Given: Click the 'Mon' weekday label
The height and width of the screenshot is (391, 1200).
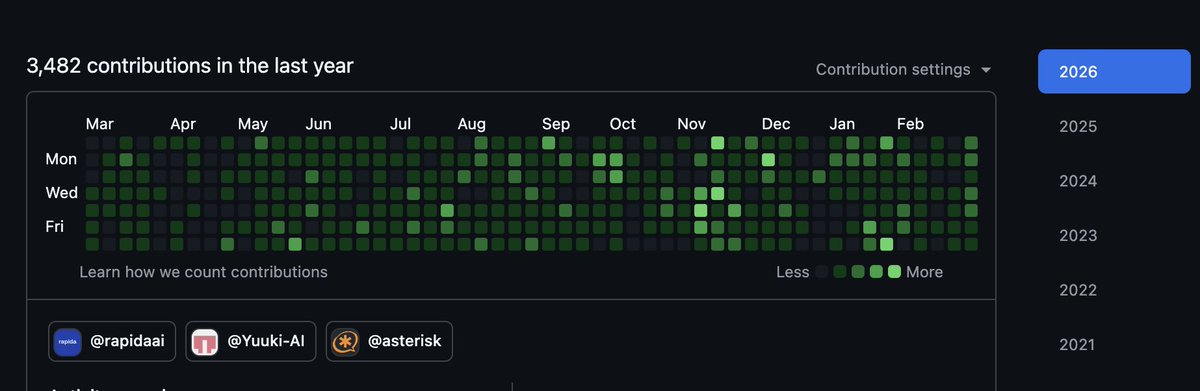Looking at the screenshot, I should pos(61,159).
